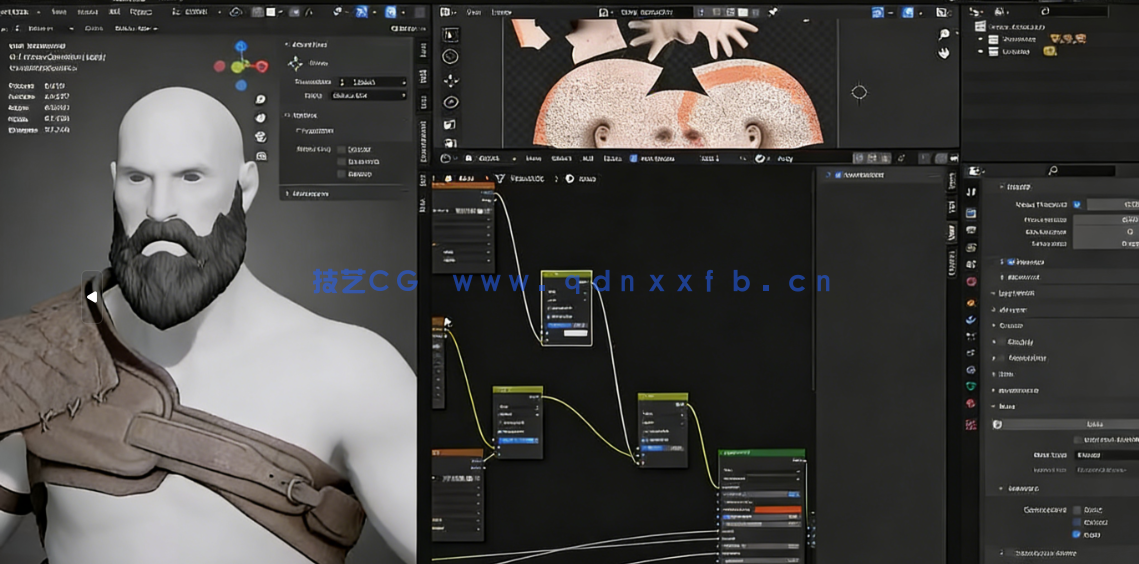This screenshot has height=564, width=1139.
Task: Open the Object Data green triangle properties tab
Action: [x=972, y=386]
